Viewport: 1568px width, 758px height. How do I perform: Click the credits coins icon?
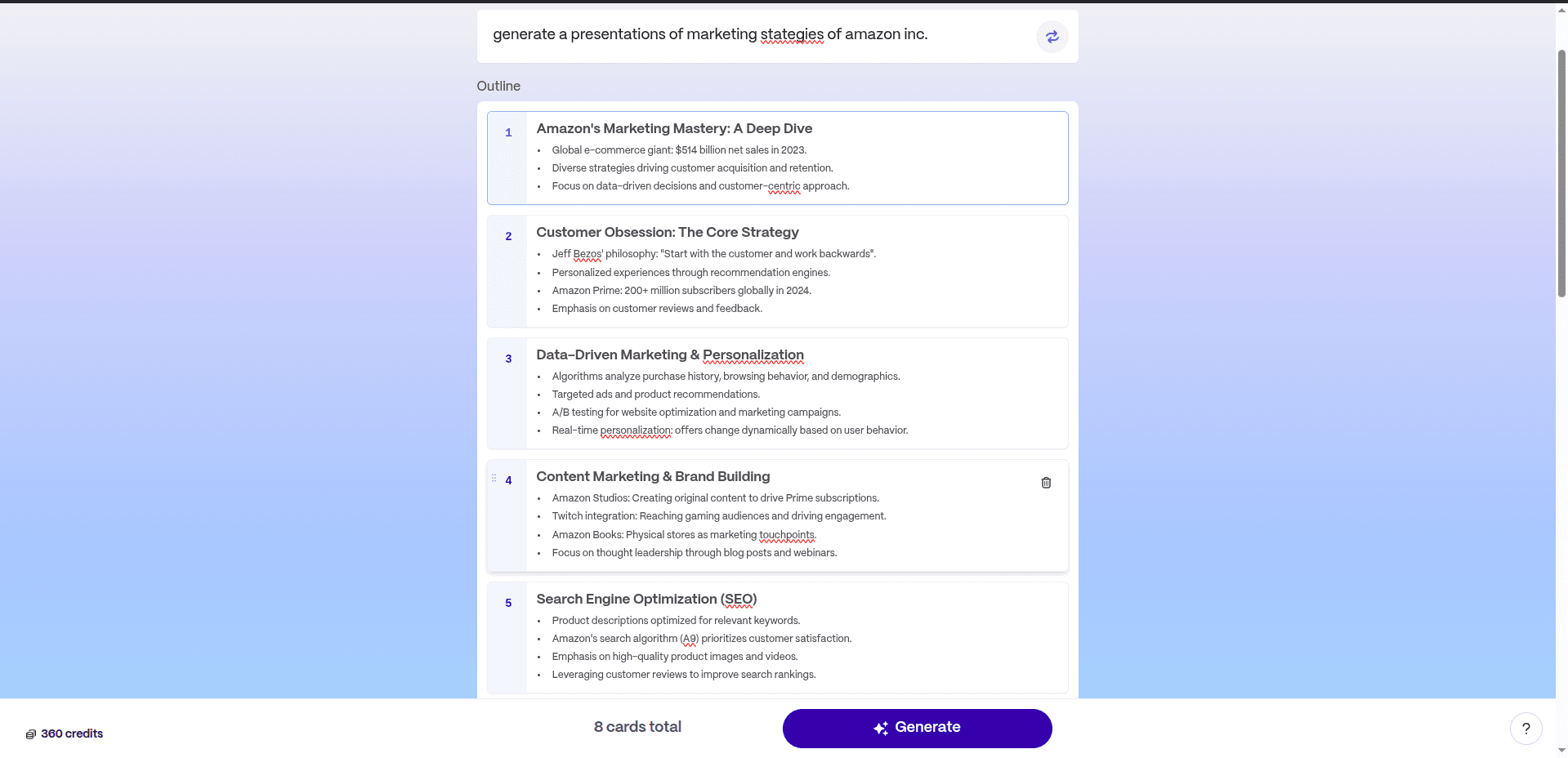[31, 734]
